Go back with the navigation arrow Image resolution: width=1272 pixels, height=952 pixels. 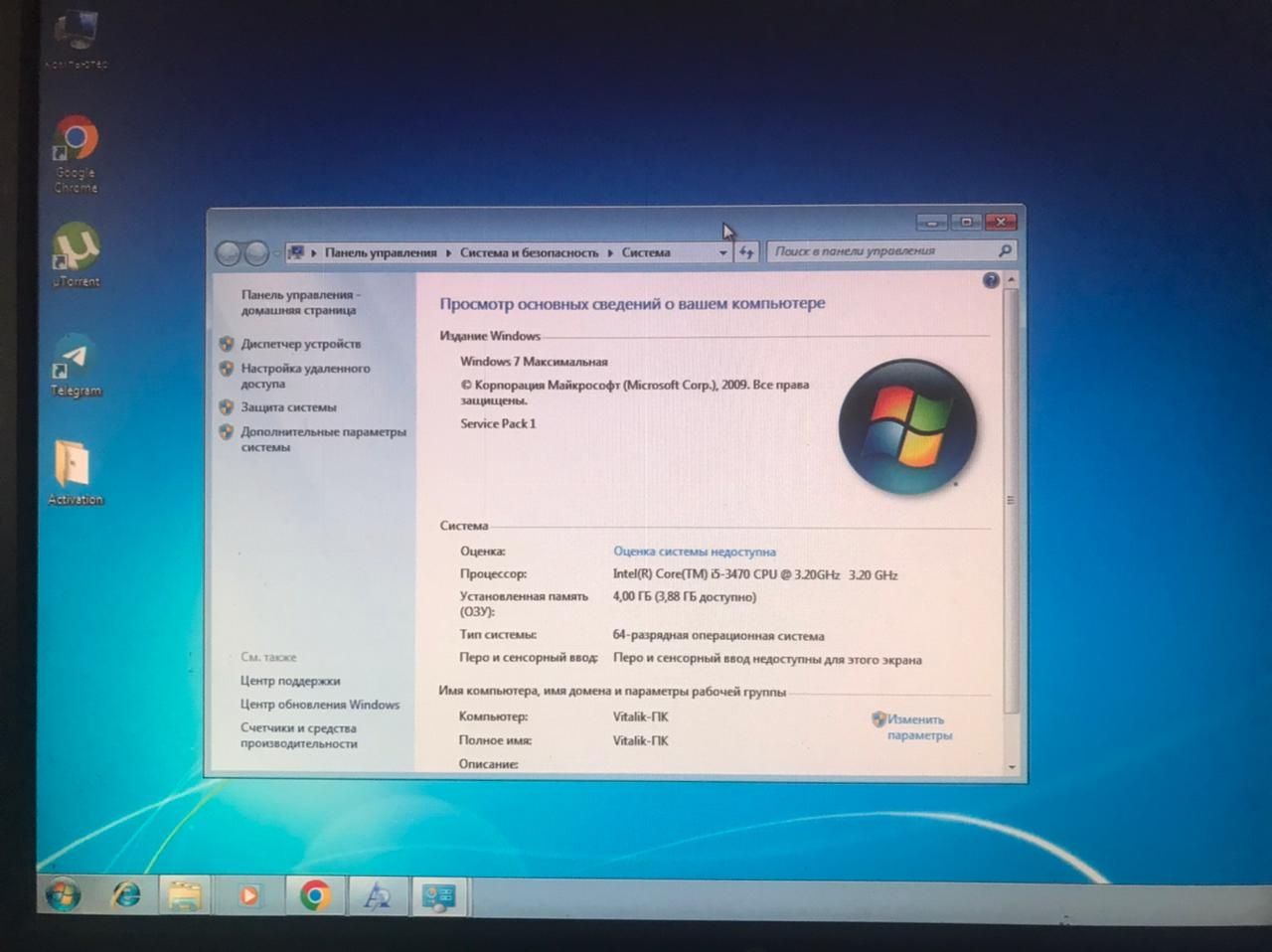click(x=228, y=253)
